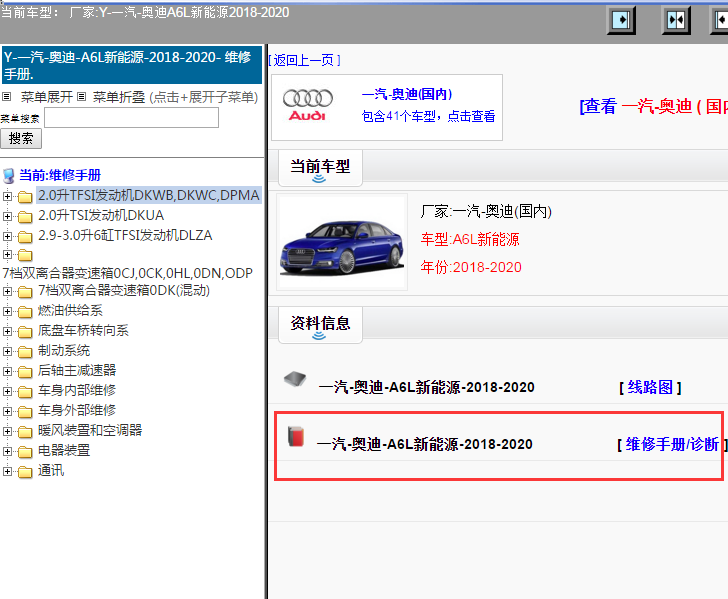The image size is (728, 599).
Task: Click folder icon of 电器装置
Action: coord(25,451)
